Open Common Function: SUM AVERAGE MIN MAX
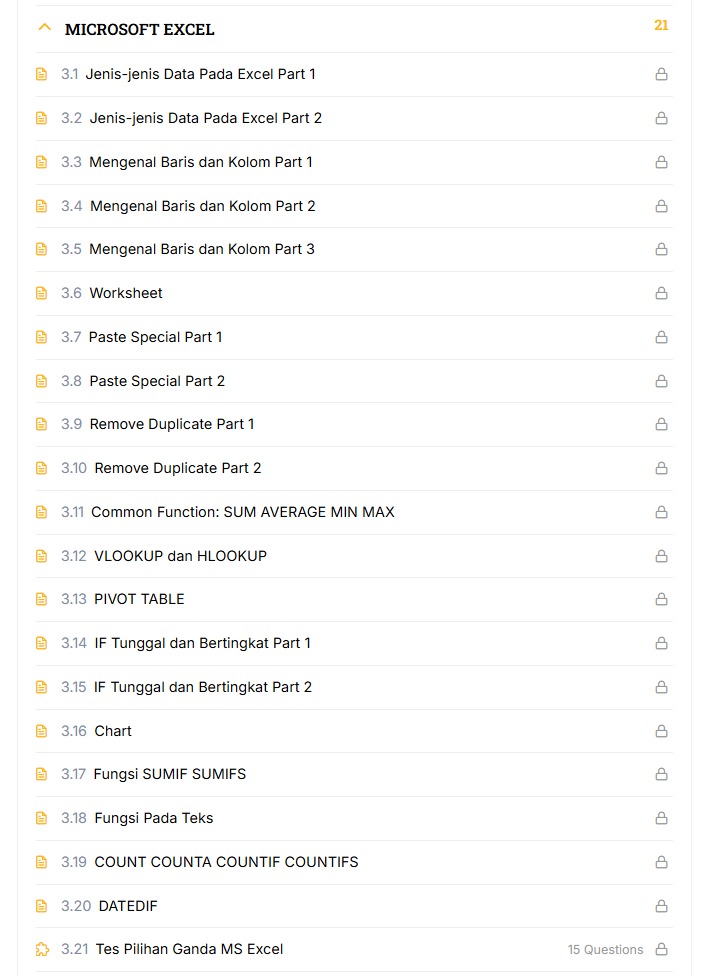Image resolution: width=716 pixels, height=976 pixels. (x=242, y=512)
